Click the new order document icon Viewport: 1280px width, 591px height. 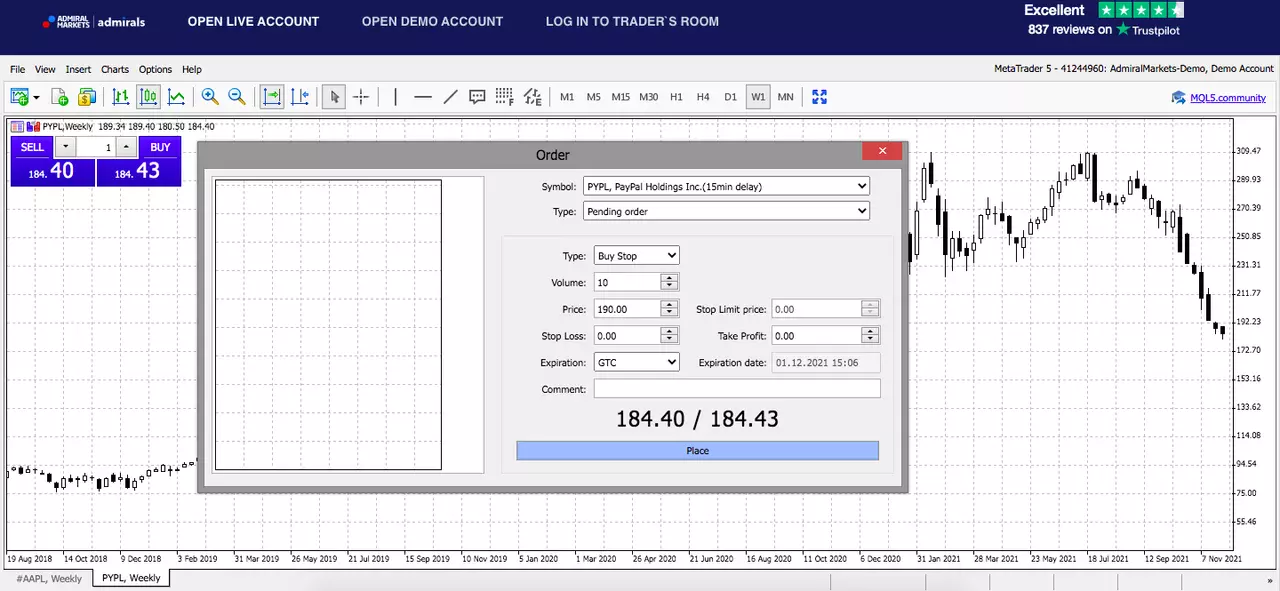(60, 97)
